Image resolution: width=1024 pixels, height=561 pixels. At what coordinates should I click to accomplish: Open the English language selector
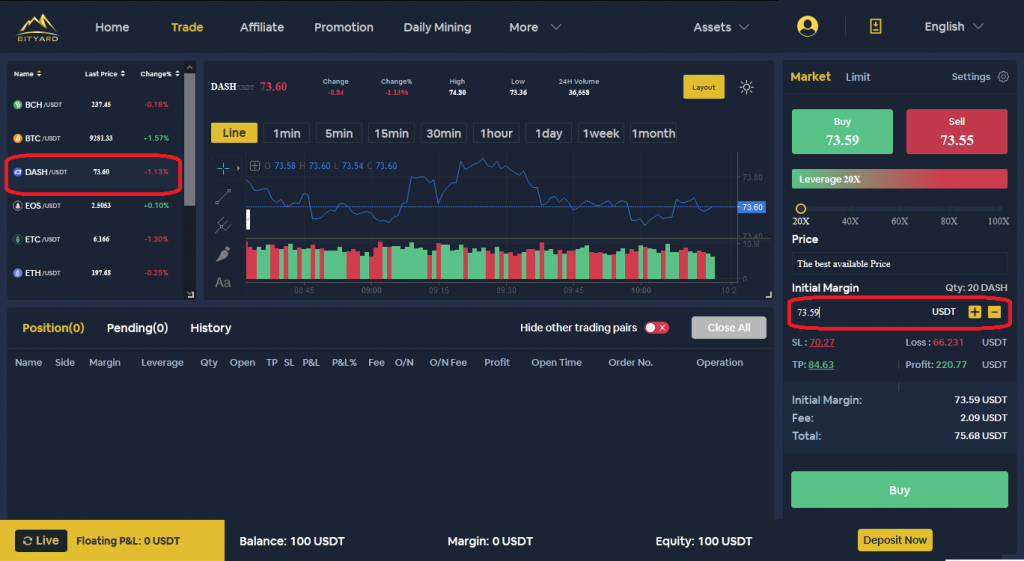click(x=953, y=27)
